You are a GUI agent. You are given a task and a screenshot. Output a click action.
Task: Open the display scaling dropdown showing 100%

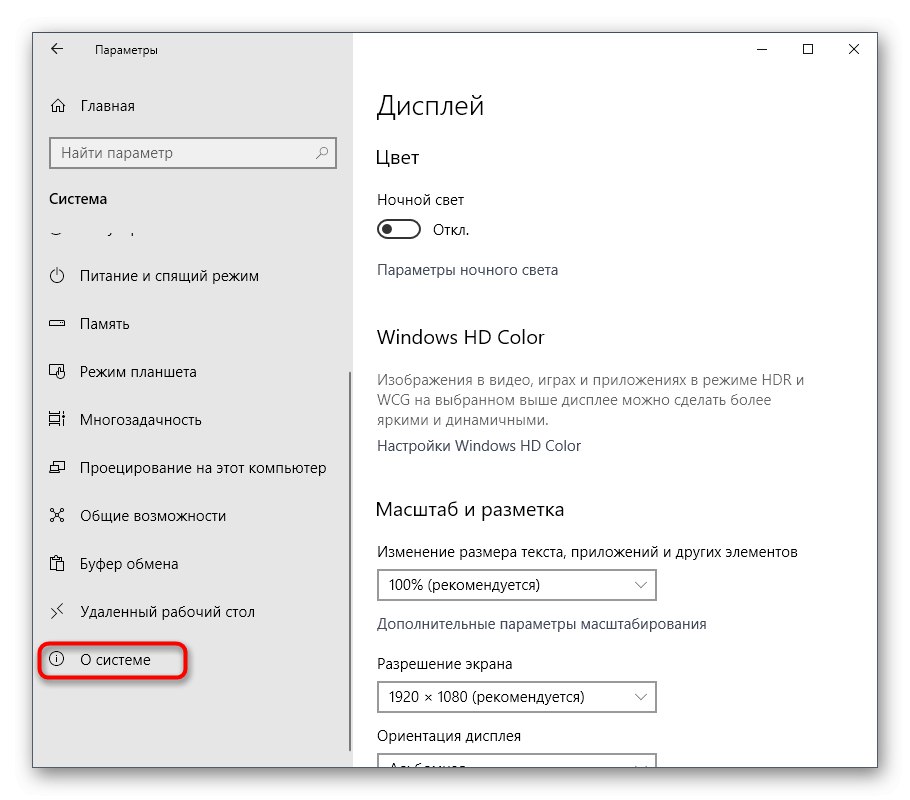click(516, 585)
